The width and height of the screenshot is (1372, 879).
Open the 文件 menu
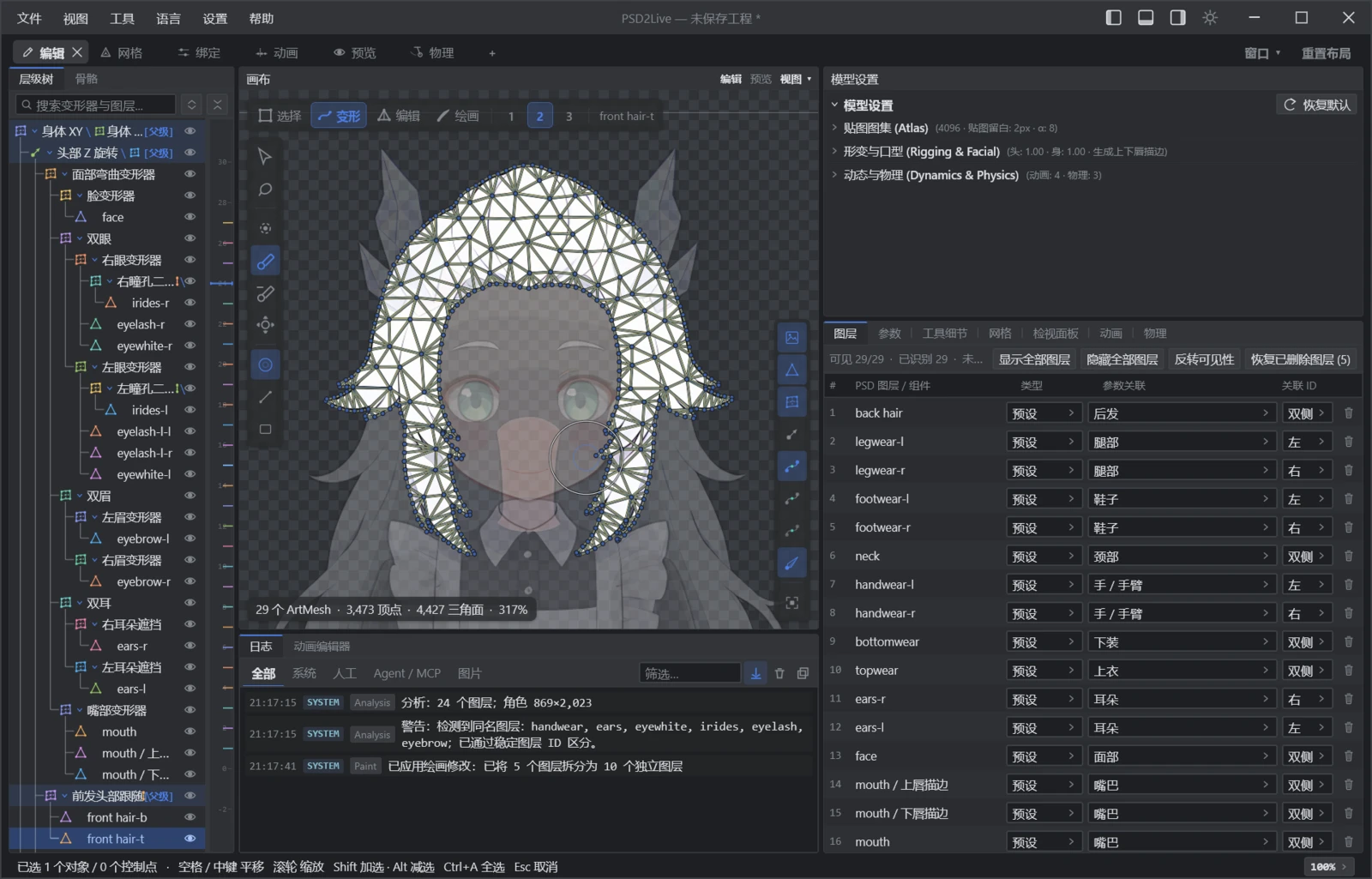29,18
